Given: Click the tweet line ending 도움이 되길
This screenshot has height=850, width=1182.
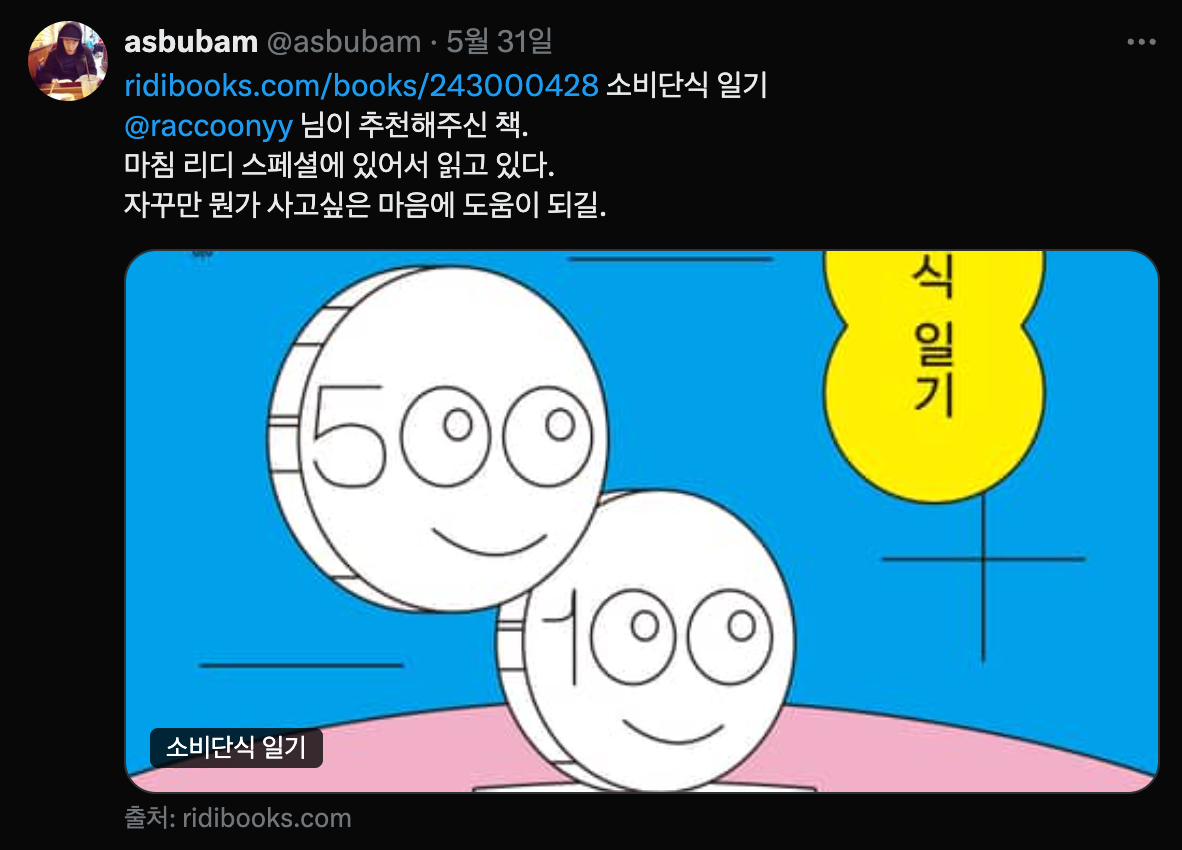Looking at the screenshot, I should (x=365, y=204).
